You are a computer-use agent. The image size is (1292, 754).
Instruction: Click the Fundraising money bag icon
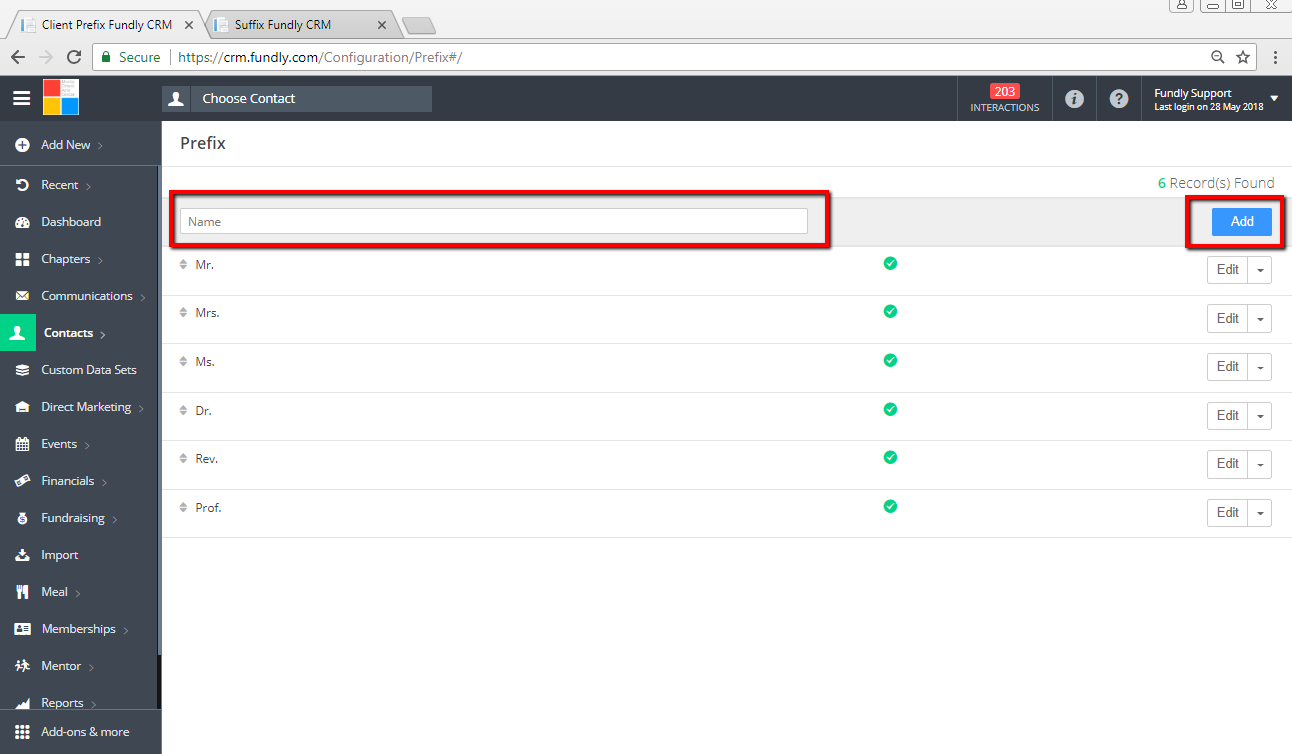[x=22, y=518]
